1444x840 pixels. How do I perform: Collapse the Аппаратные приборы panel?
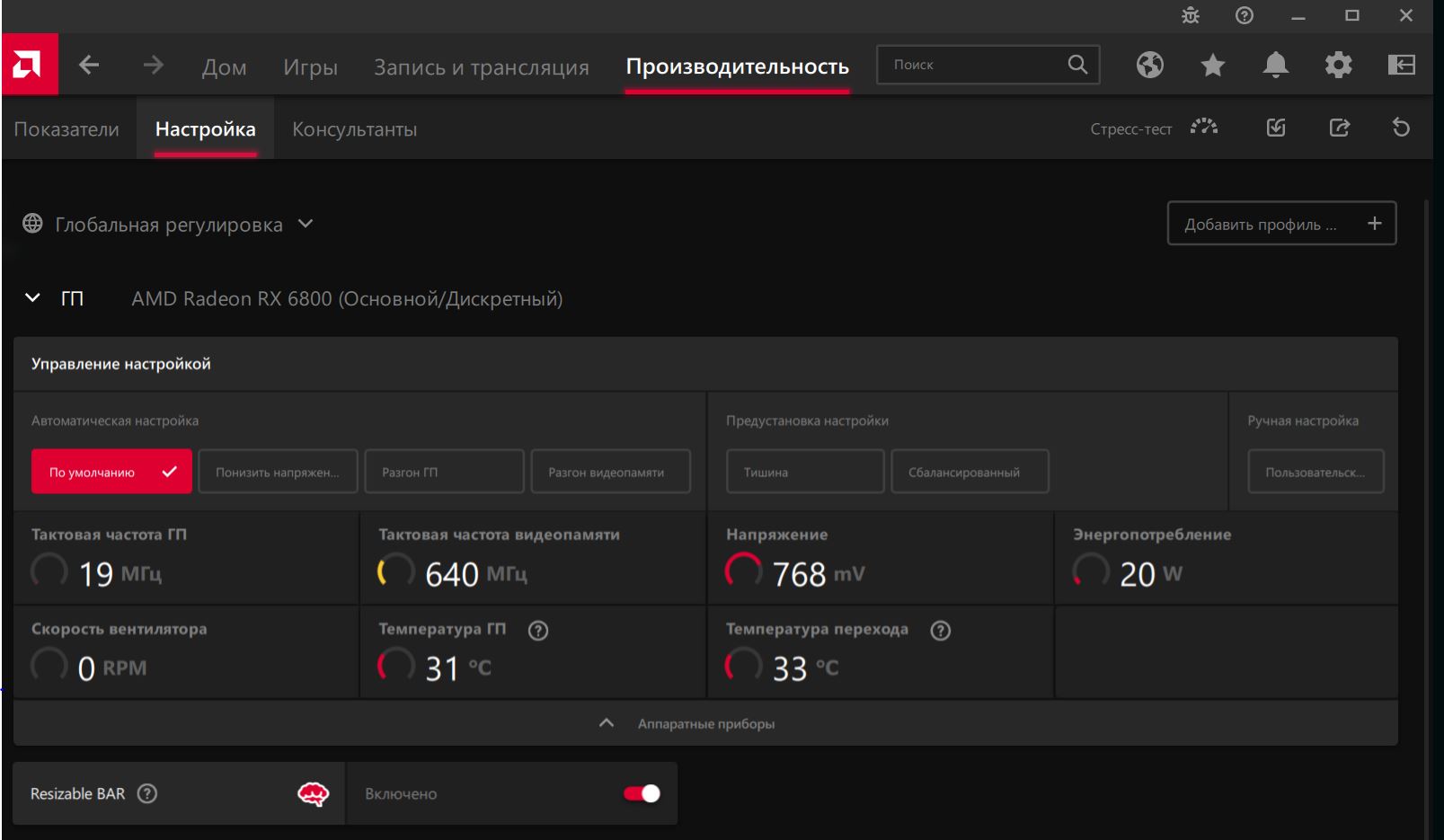(705, 723)
